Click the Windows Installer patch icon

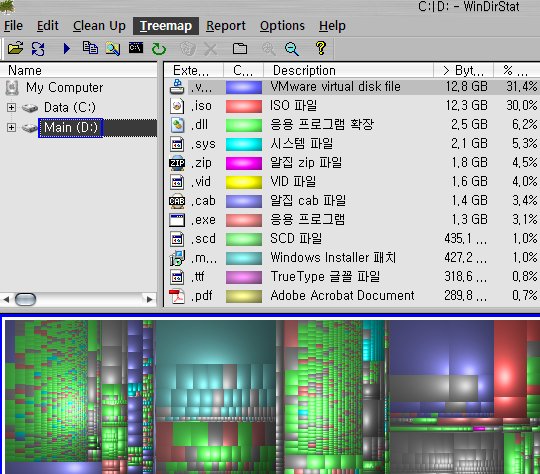[x=177, y=258]
